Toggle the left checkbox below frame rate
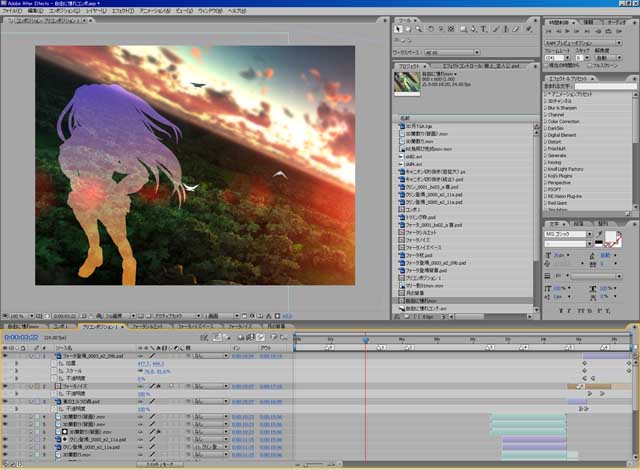The image size is (640, 470). click(x=547, y=65)
